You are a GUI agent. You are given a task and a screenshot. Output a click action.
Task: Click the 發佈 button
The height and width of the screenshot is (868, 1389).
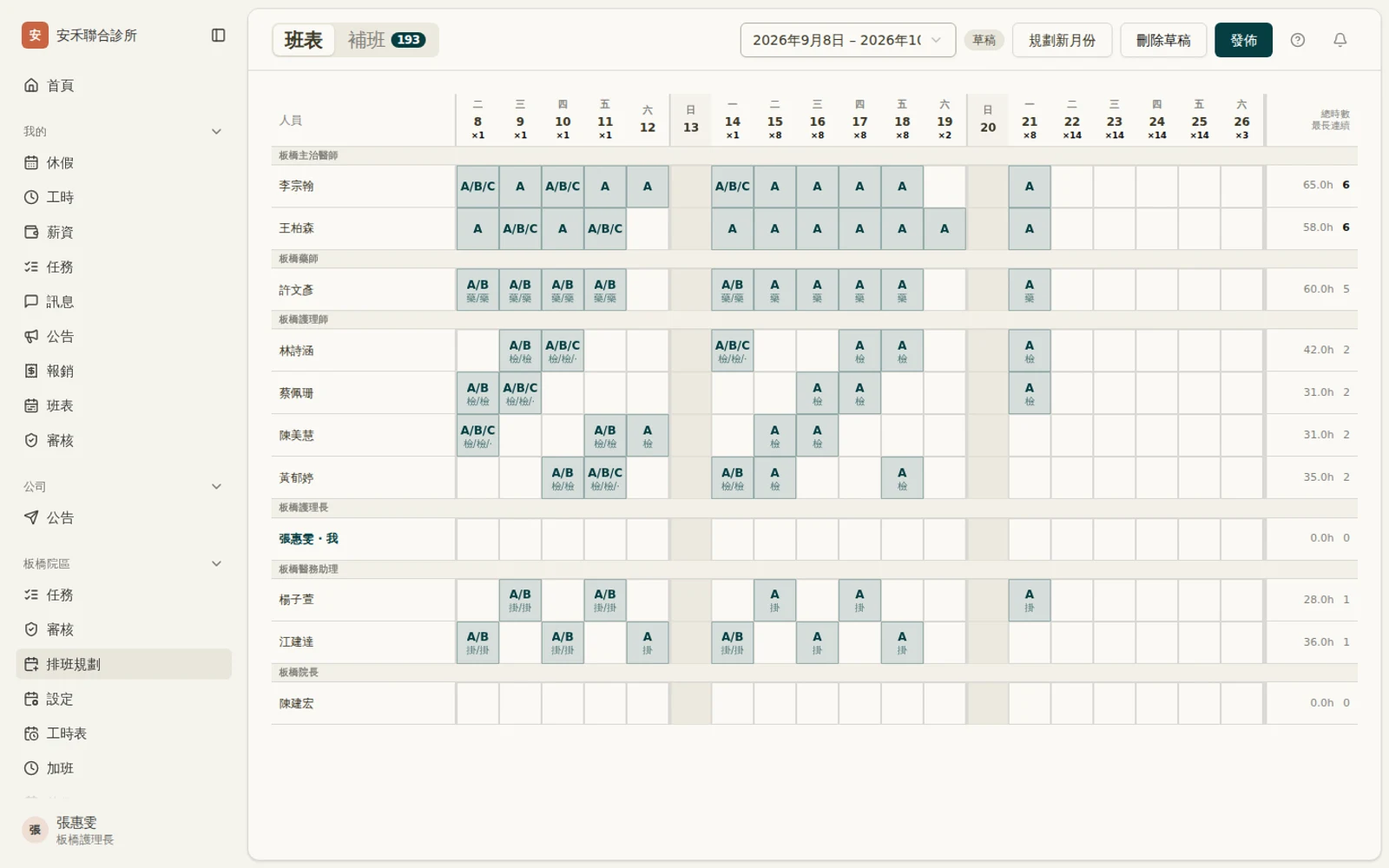(1243, 40)
